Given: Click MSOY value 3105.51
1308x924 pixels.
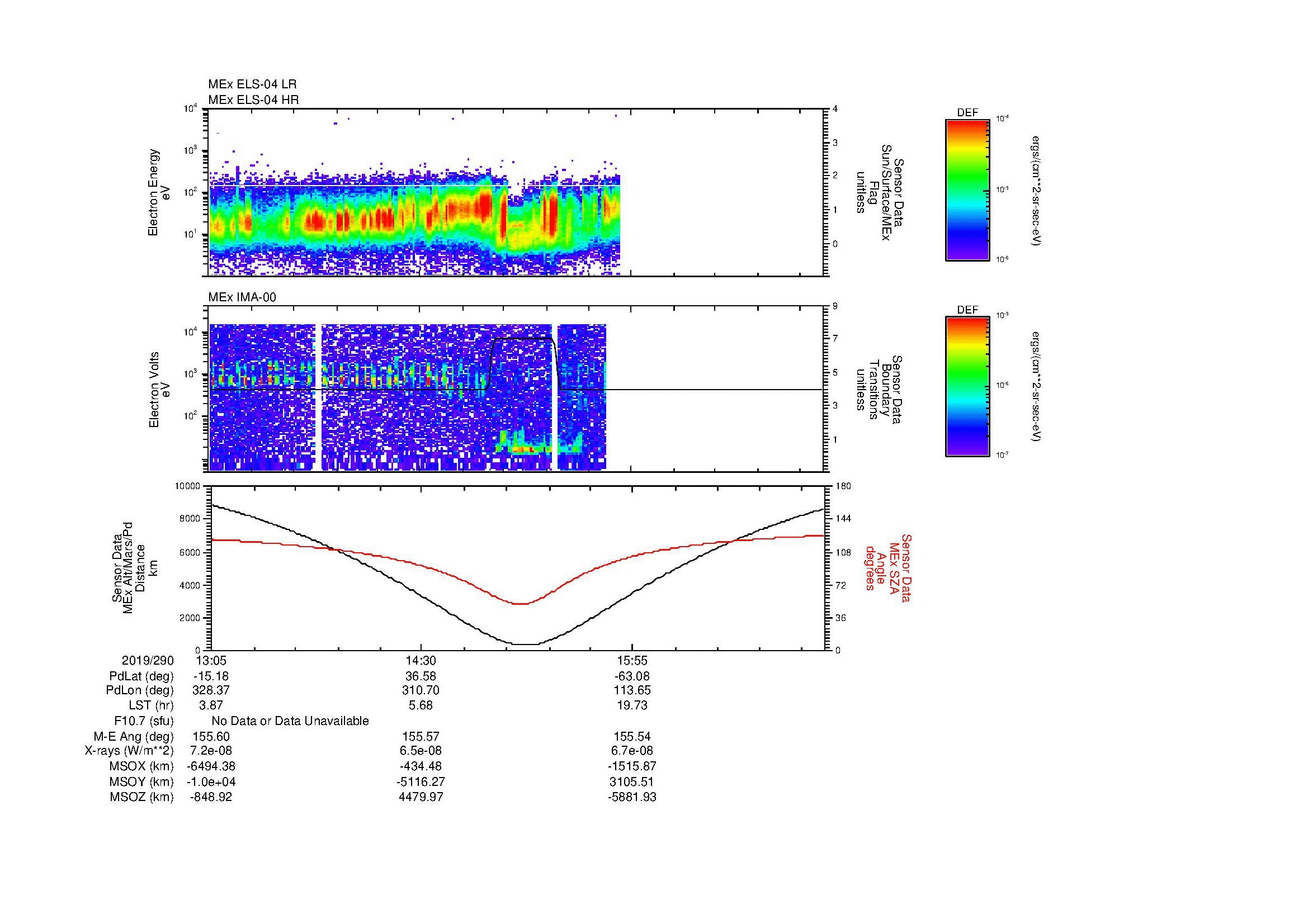Looking at the screenshot, I should click(632, 782).
